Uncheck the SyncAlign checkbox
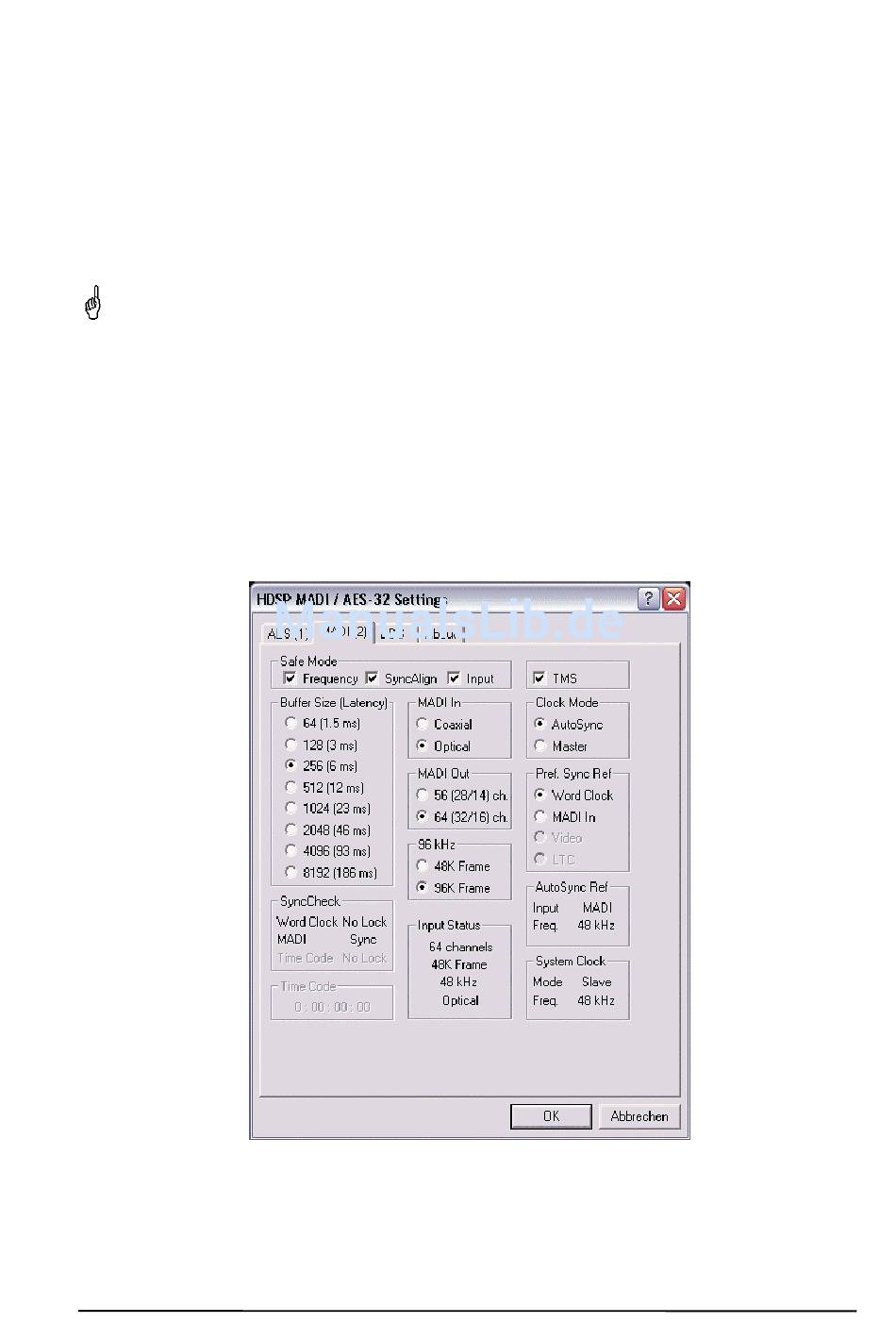 pos(372,678)
